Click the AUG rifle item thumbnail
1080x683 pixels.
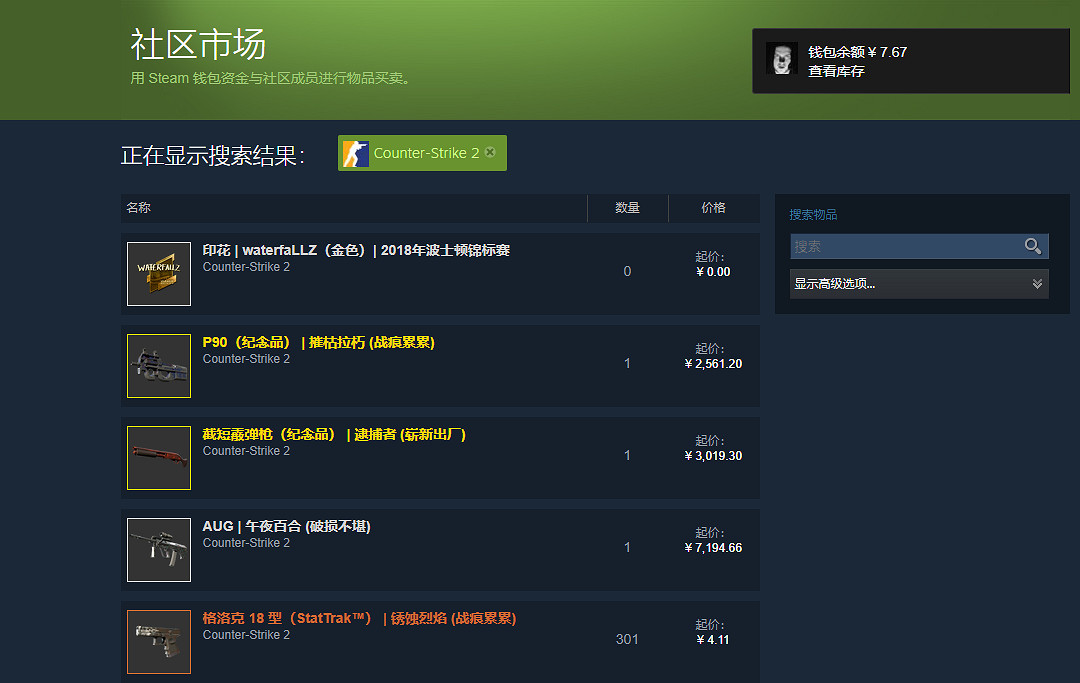(x=159, y=550)
